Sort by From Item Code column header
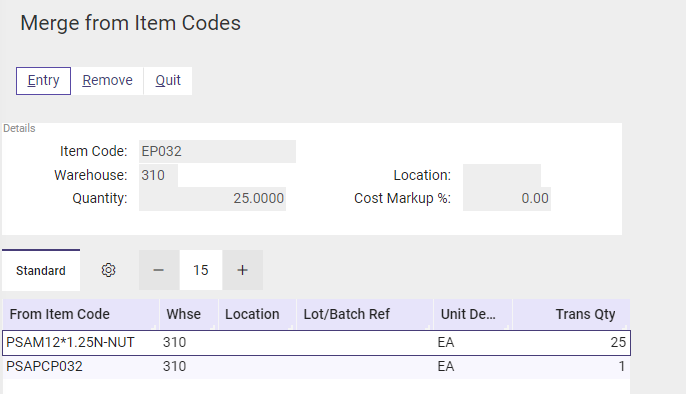The image size is (686, 394). point(81,314)
